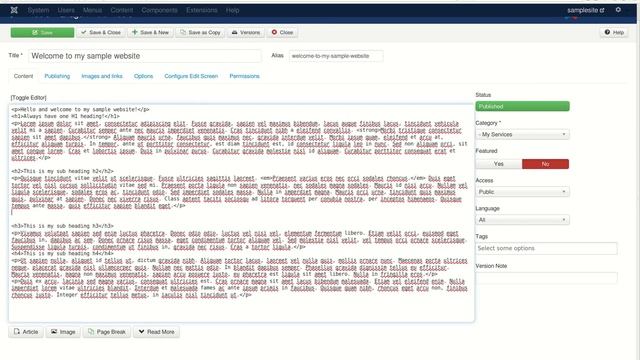Screen dimensions: 640x360
Task: Open the Access Public dropdown
Action: [522, 192]
